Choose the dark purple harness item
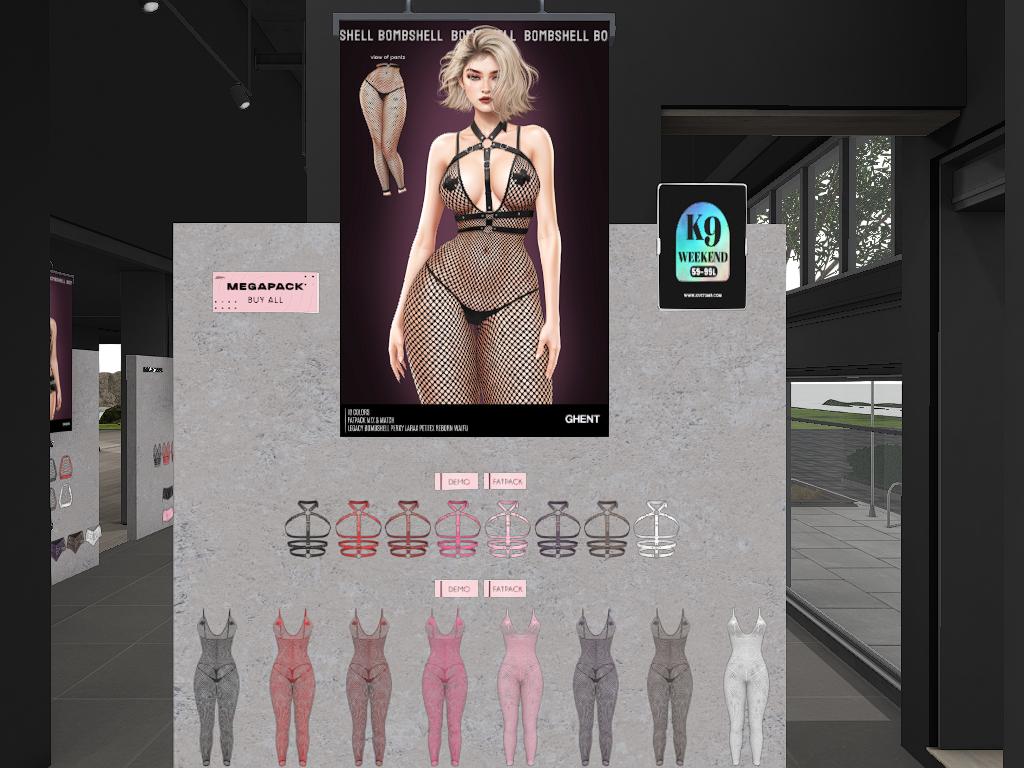The width and height of the screenshot is (1024, 768). coord(557,529)
